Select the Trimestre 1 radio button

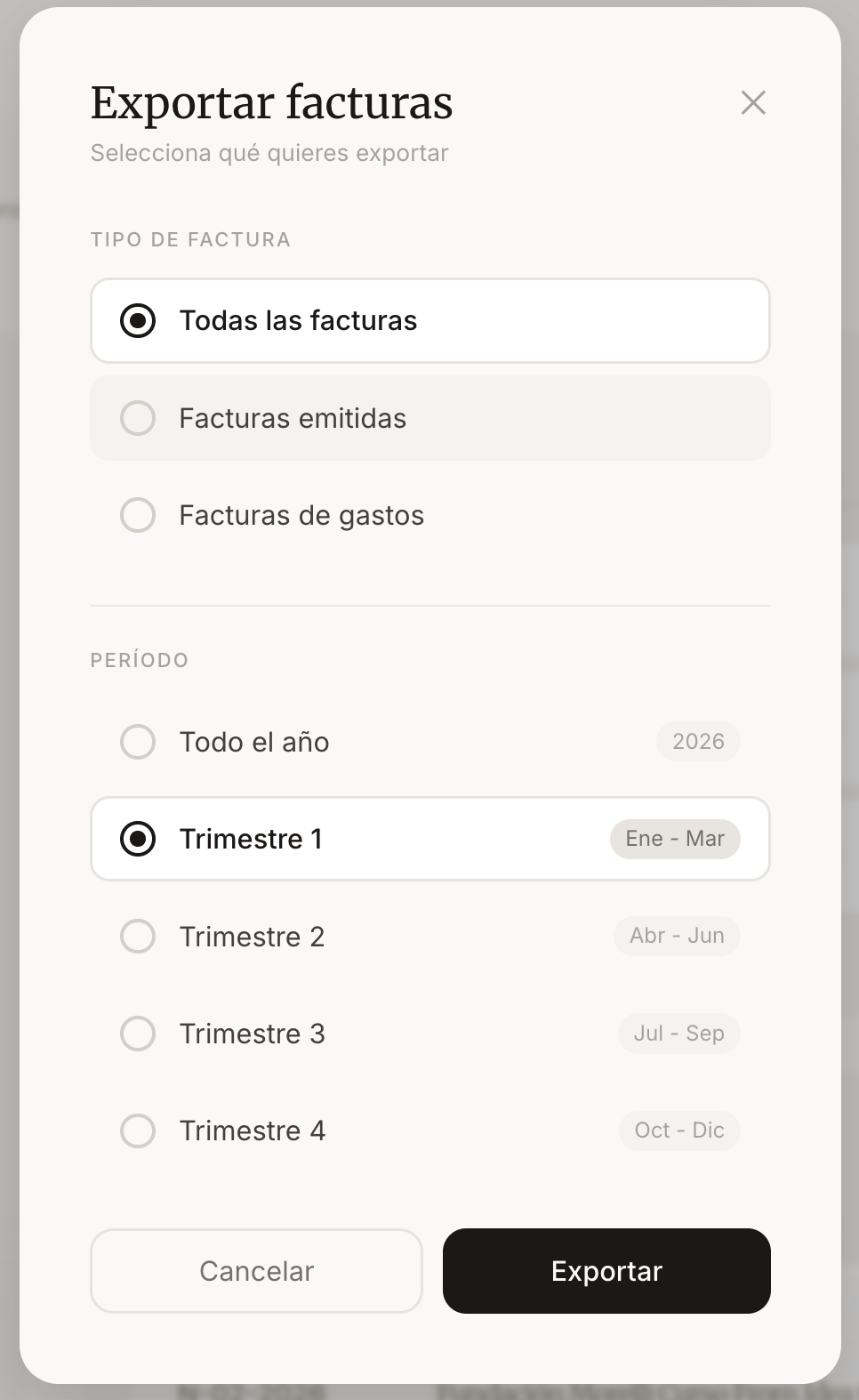coord(138,839)
